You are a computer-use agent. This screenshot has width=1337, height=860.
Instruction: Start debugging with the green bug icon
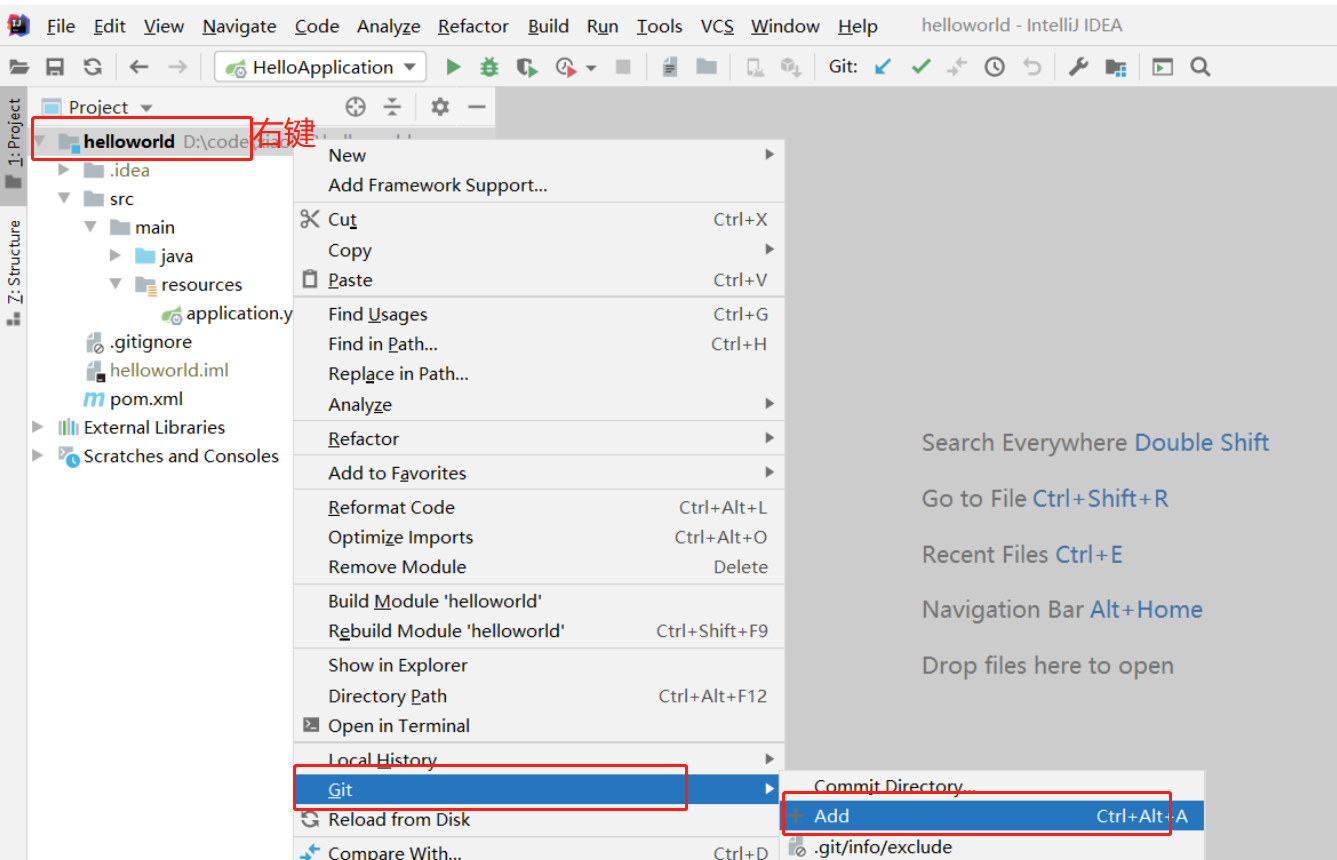point(490,67)
